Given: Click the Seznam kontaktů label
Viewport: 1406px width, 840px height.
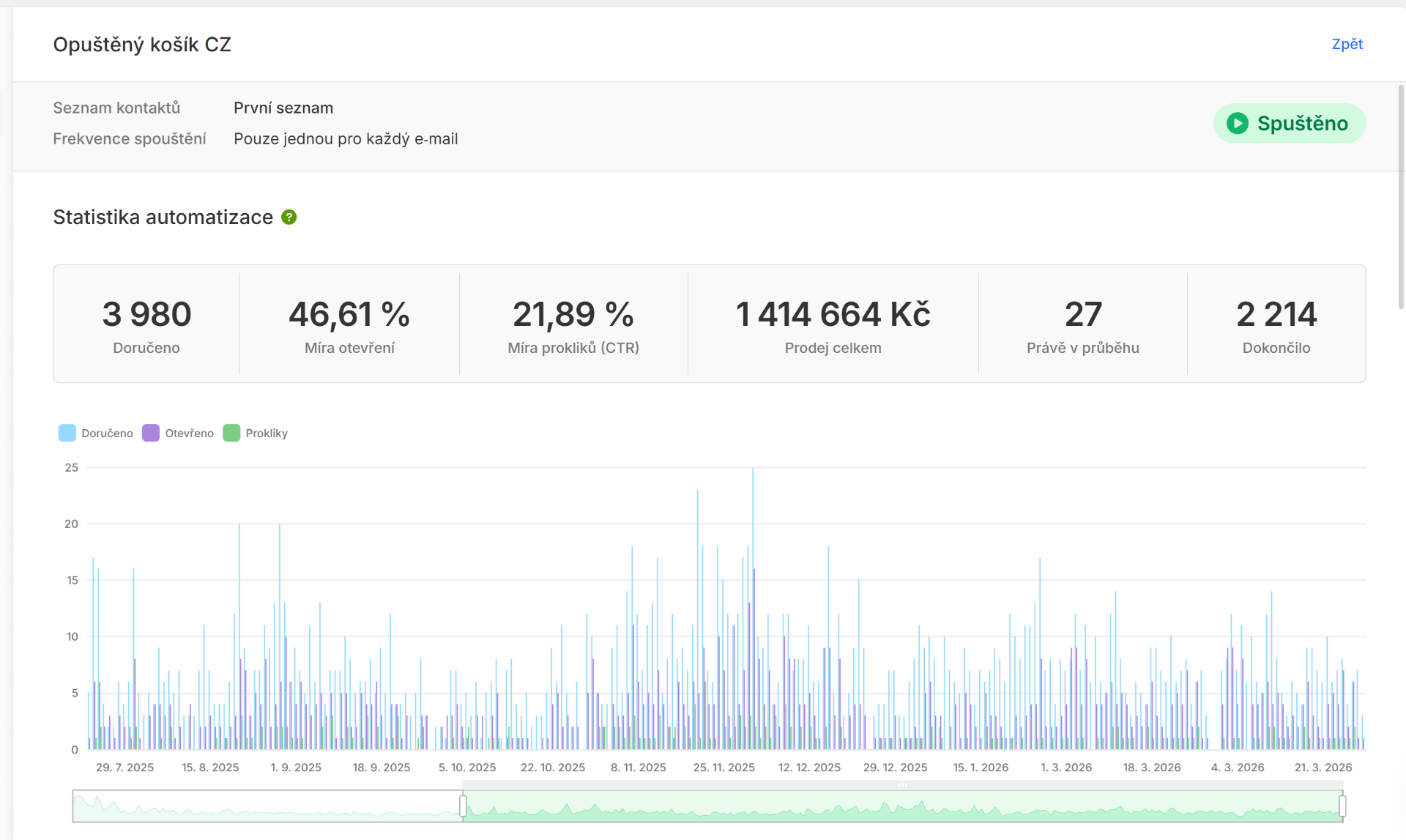Looking at the screenshot, I should (x=116, y=108).
